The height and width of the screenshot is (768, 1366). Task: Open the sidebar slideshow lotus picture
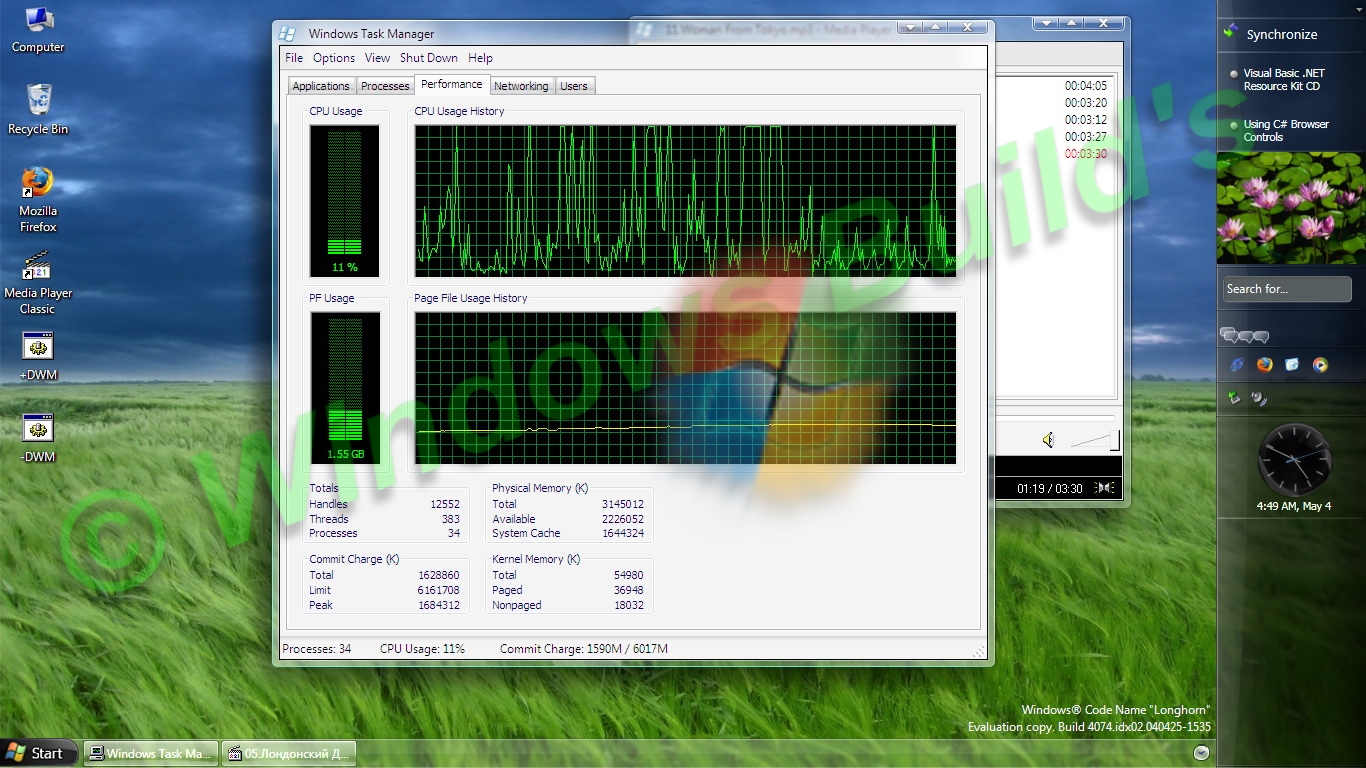tap(1291, 208)
